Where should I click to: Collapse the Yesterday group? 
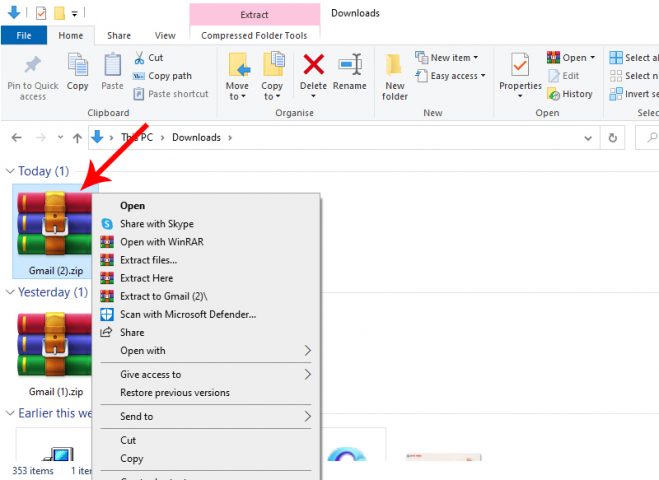coord(10,292)
